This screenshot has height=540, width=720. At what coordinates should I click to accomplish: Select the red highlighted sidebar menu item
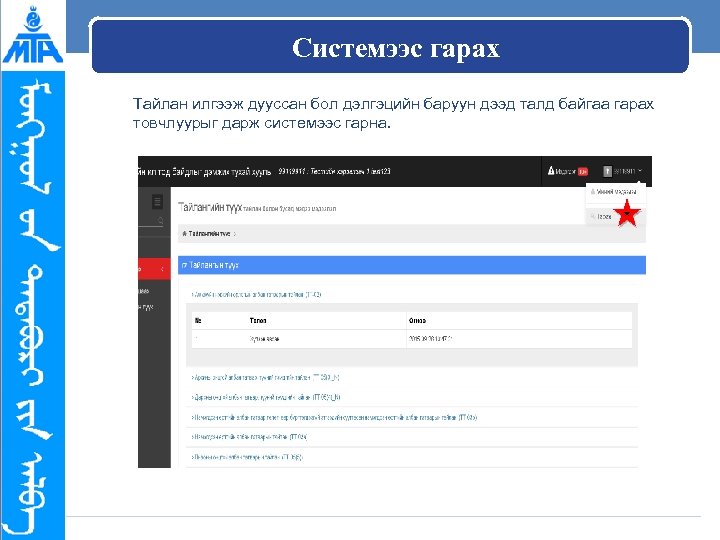pyautogui.click(x=154, y=269)
